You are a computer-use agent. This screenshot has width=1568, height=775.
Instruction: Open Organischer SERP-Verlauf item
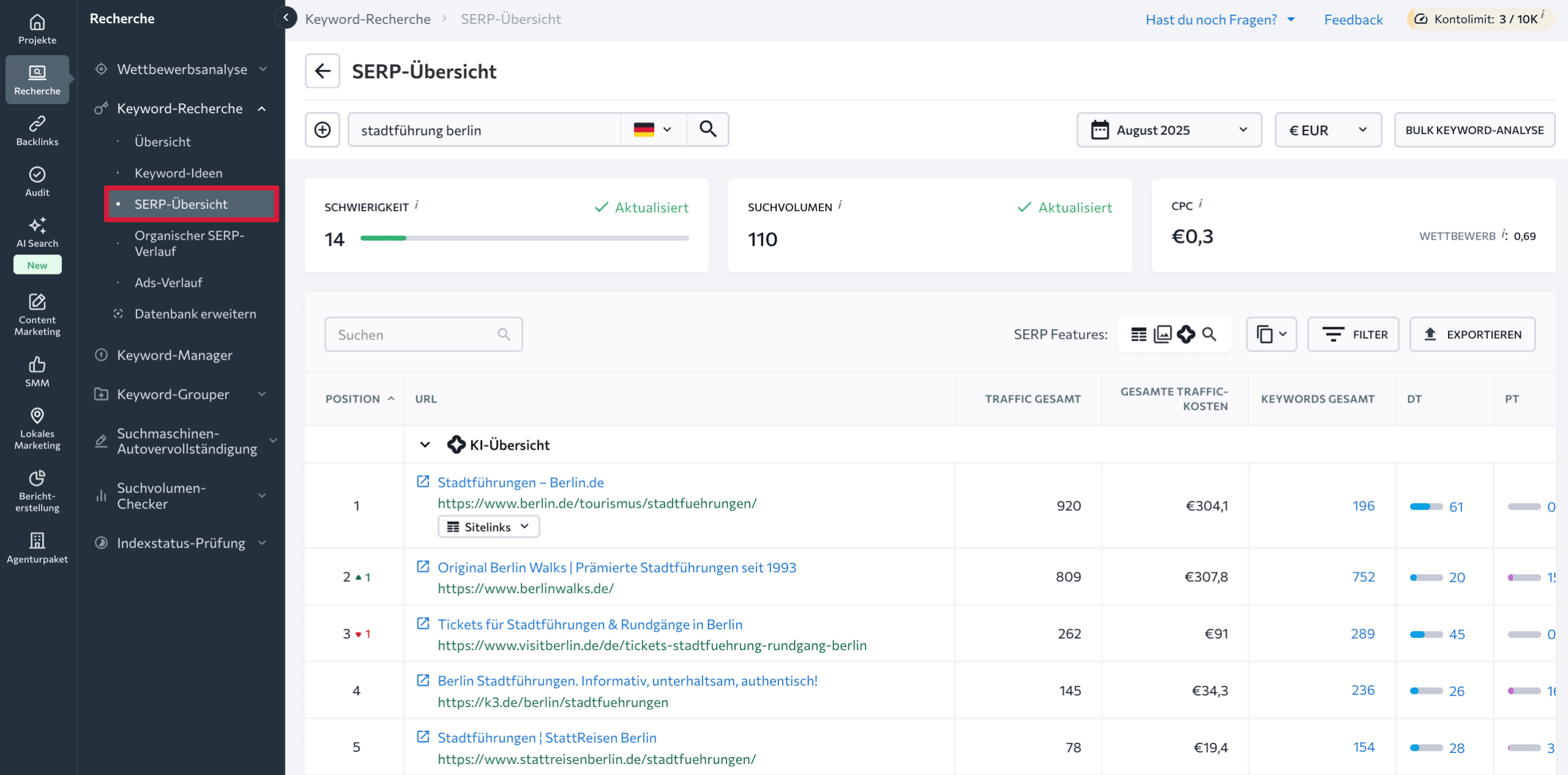pyautogui.click(x=189, y=243)
